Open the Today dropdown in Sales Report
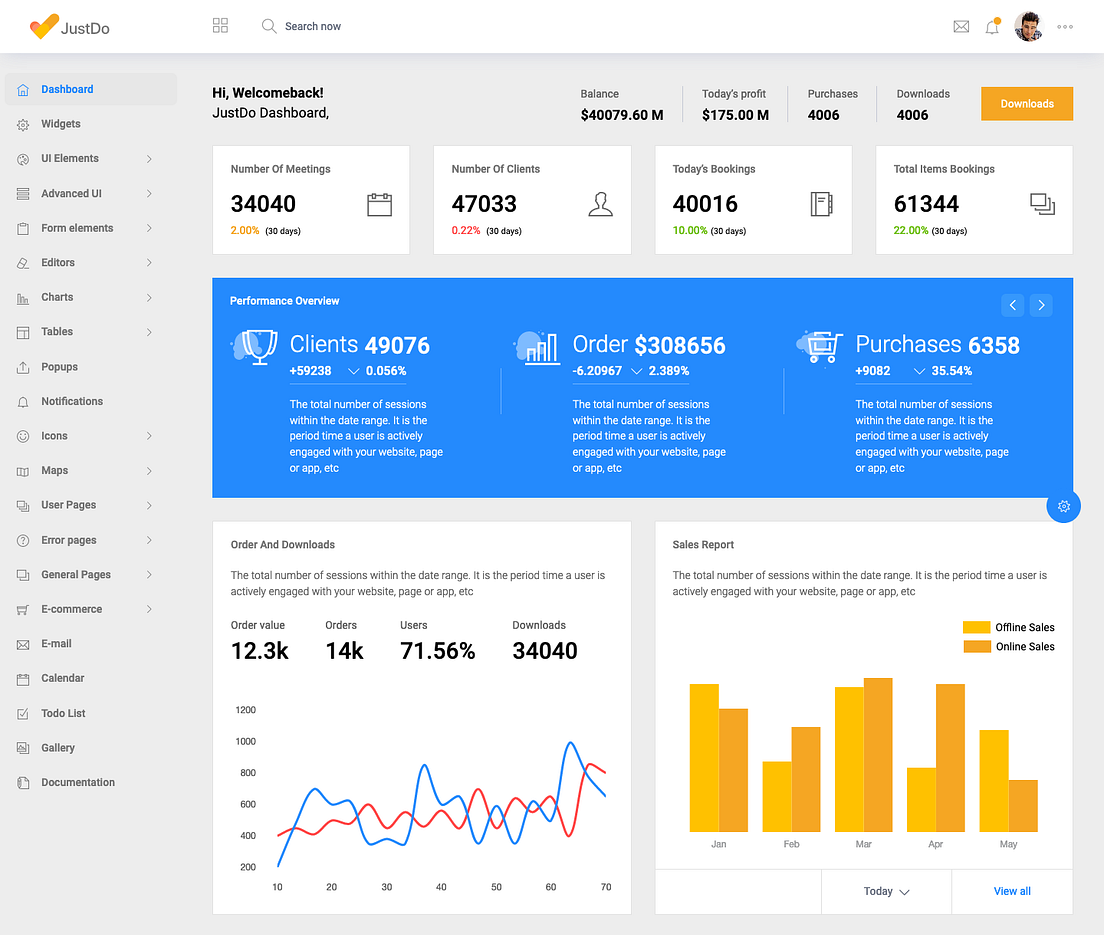The image size is (1104, 935). pos(884,891)
